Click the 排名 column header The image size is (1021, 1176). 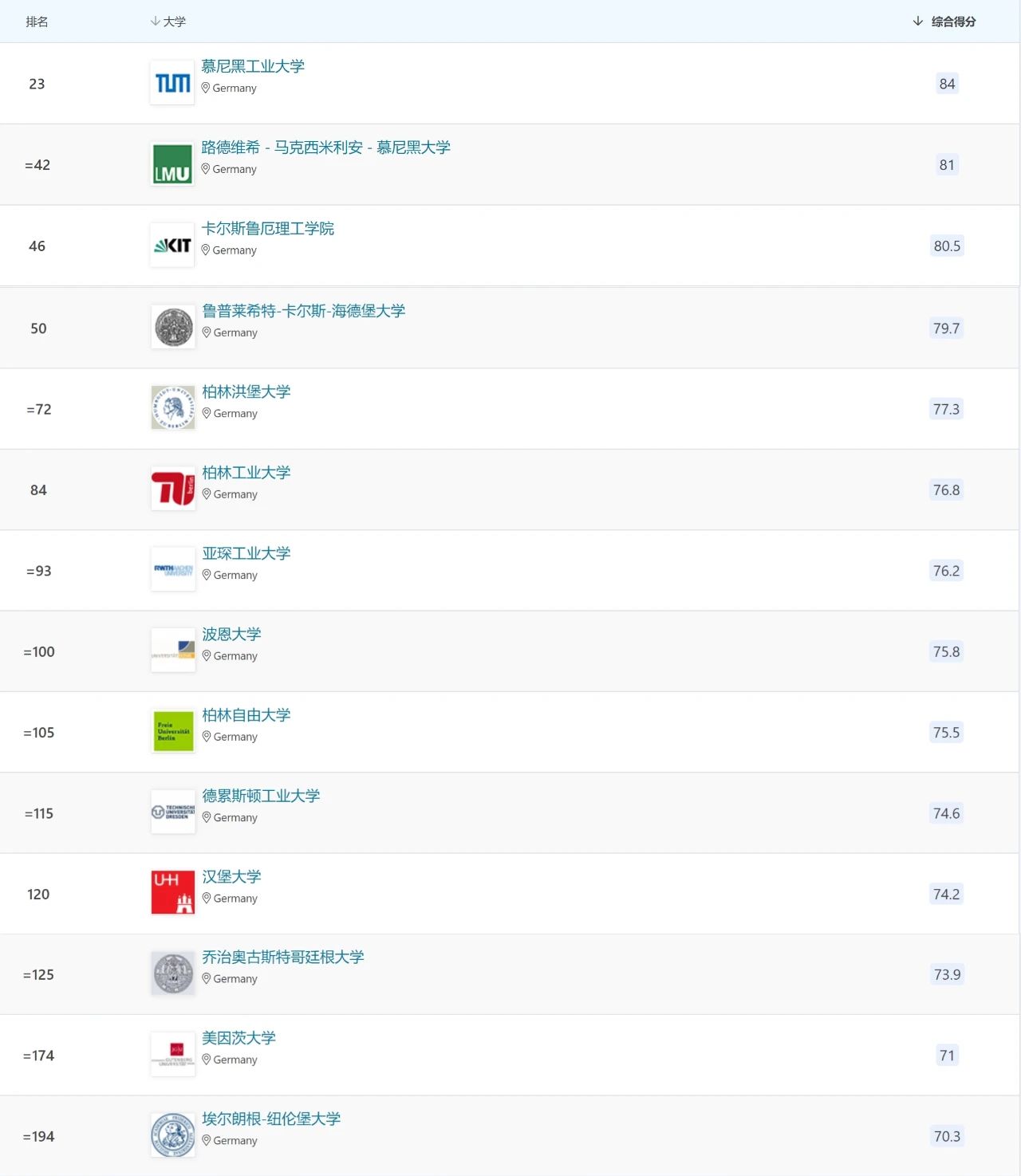pyautogui.click(x=37, y=22)
